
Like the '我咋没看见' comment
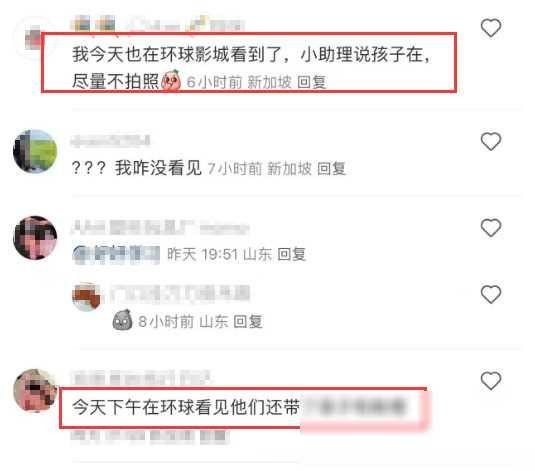(x=491, y=141)
